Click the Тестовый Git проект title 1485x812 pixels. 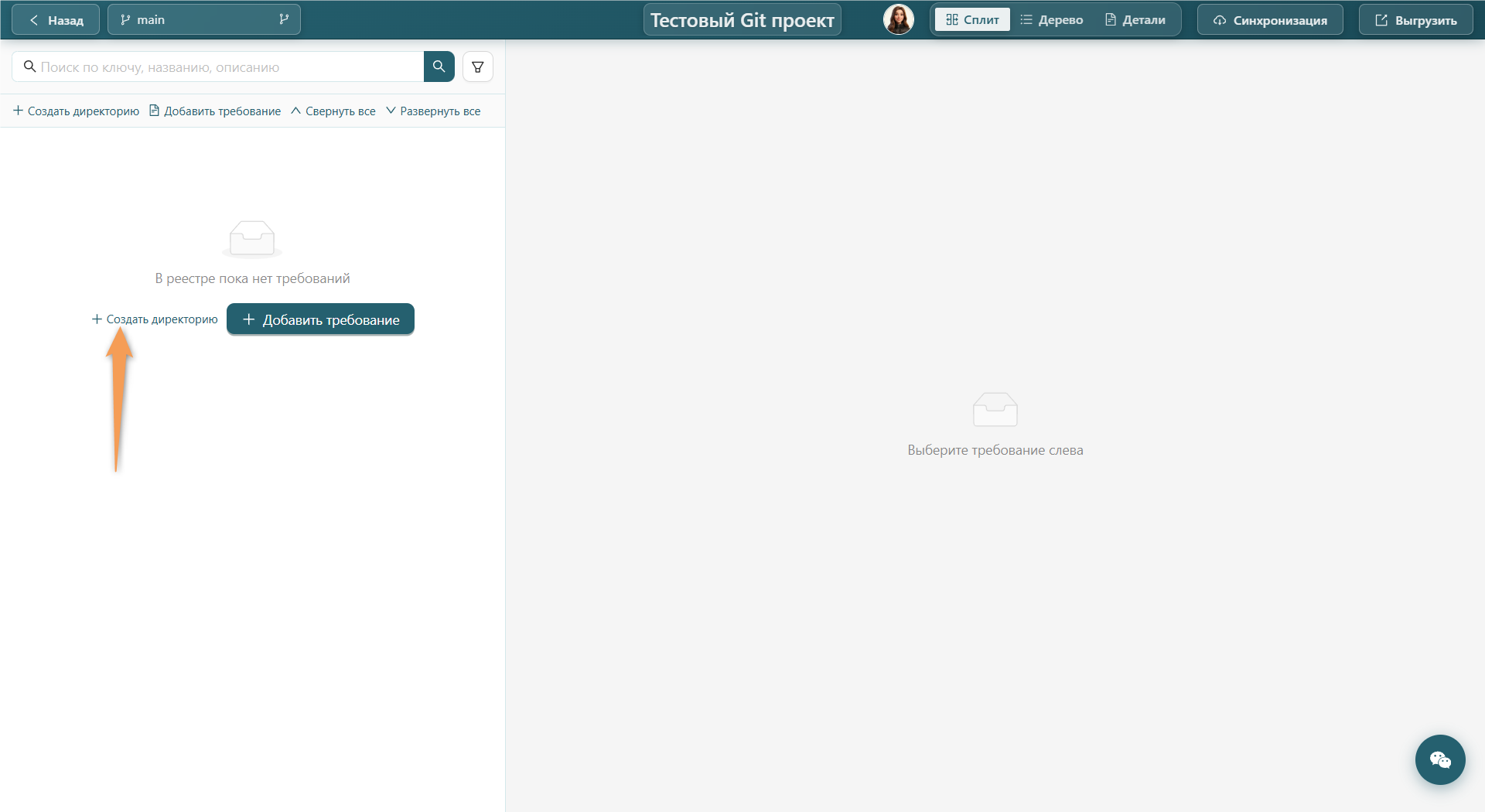742,19
